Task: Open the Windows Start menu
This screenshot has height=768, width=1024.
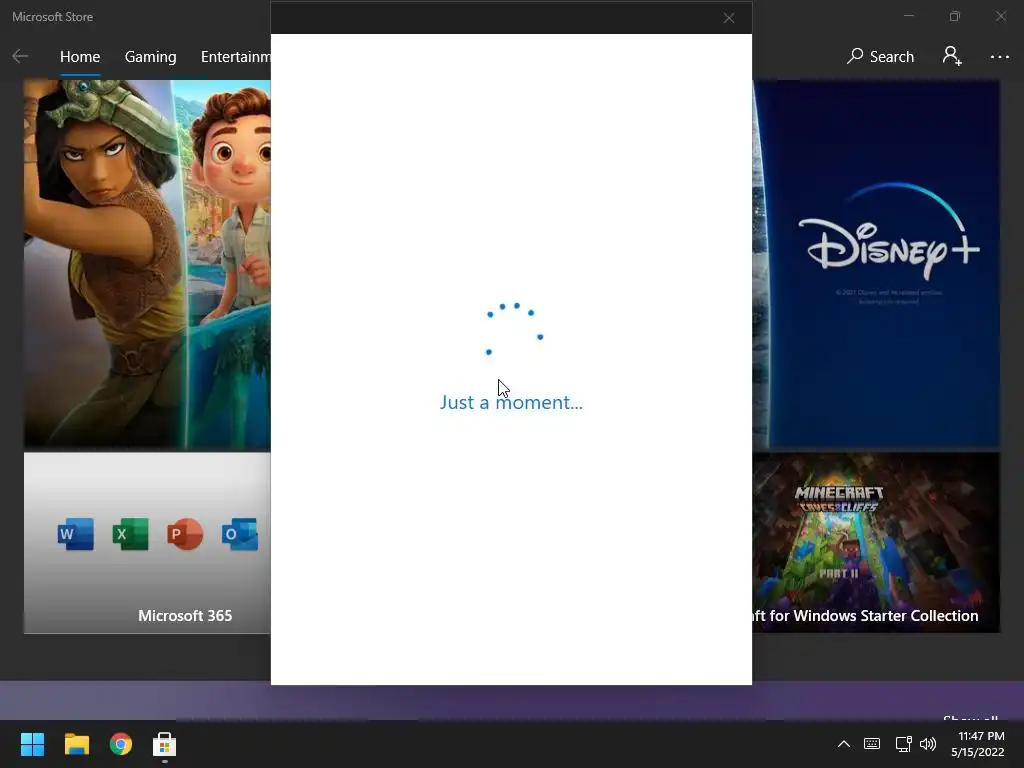Action: [32, 744]
